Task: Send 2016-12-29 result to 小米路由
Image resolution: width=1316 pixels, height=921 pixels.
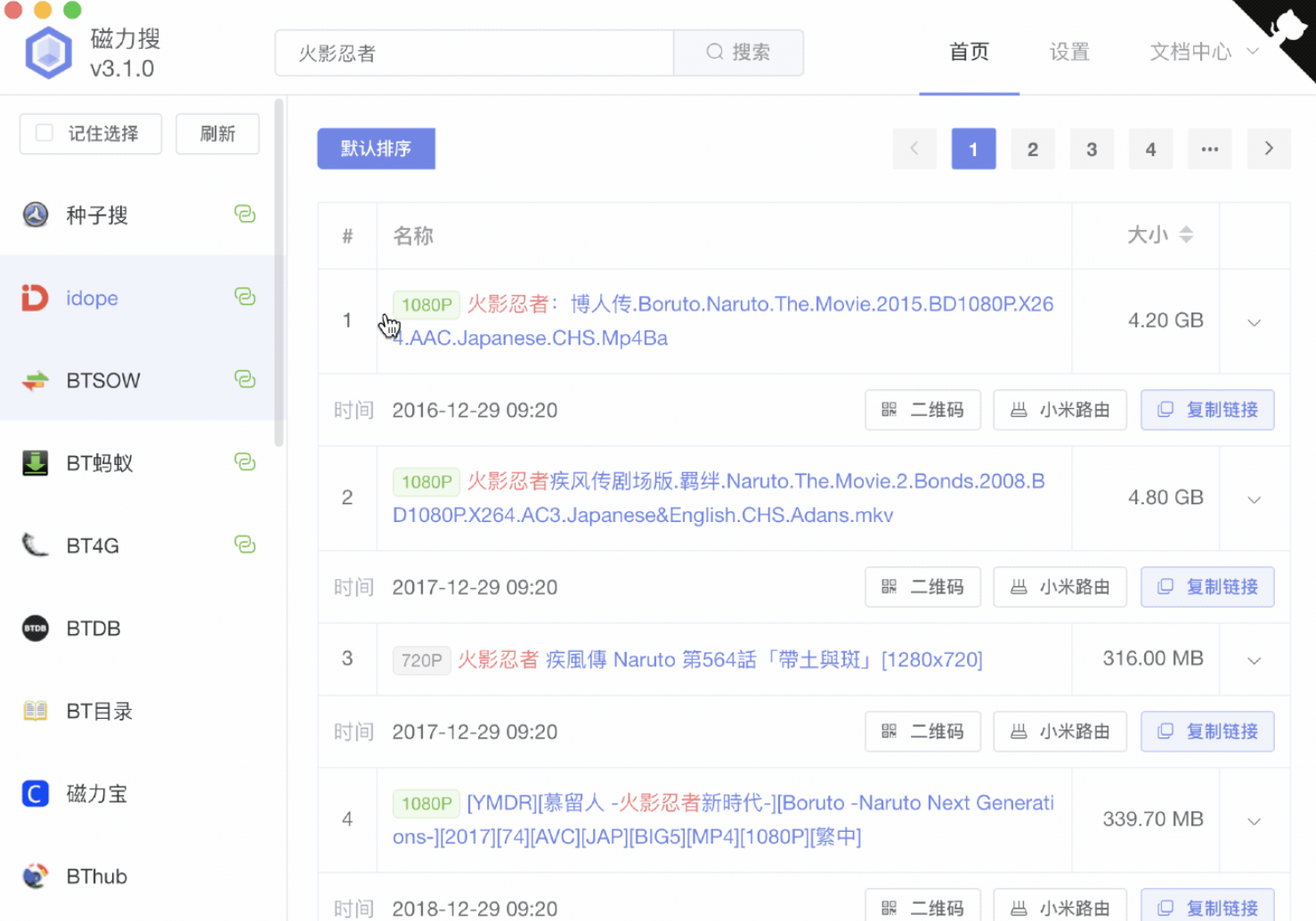Action: [1060, 410]
